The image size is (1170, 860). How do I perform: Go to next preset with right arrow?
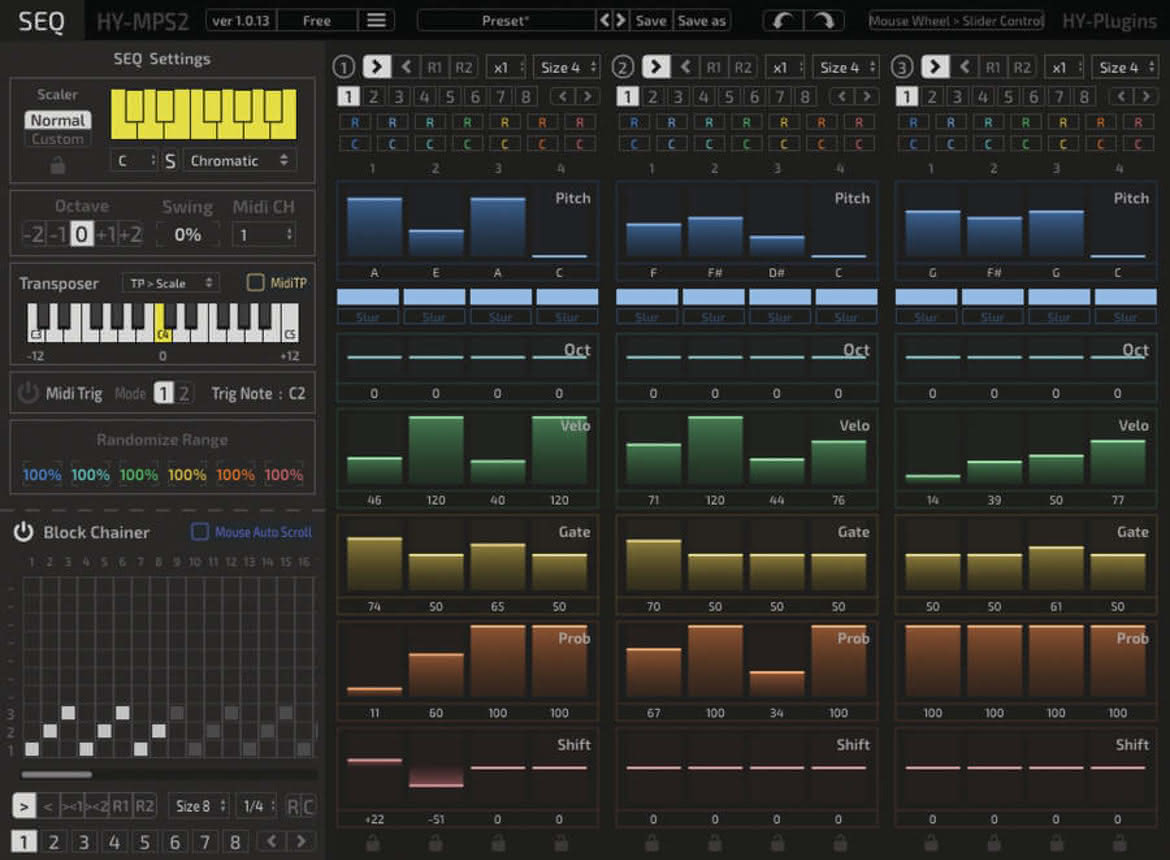621,20
